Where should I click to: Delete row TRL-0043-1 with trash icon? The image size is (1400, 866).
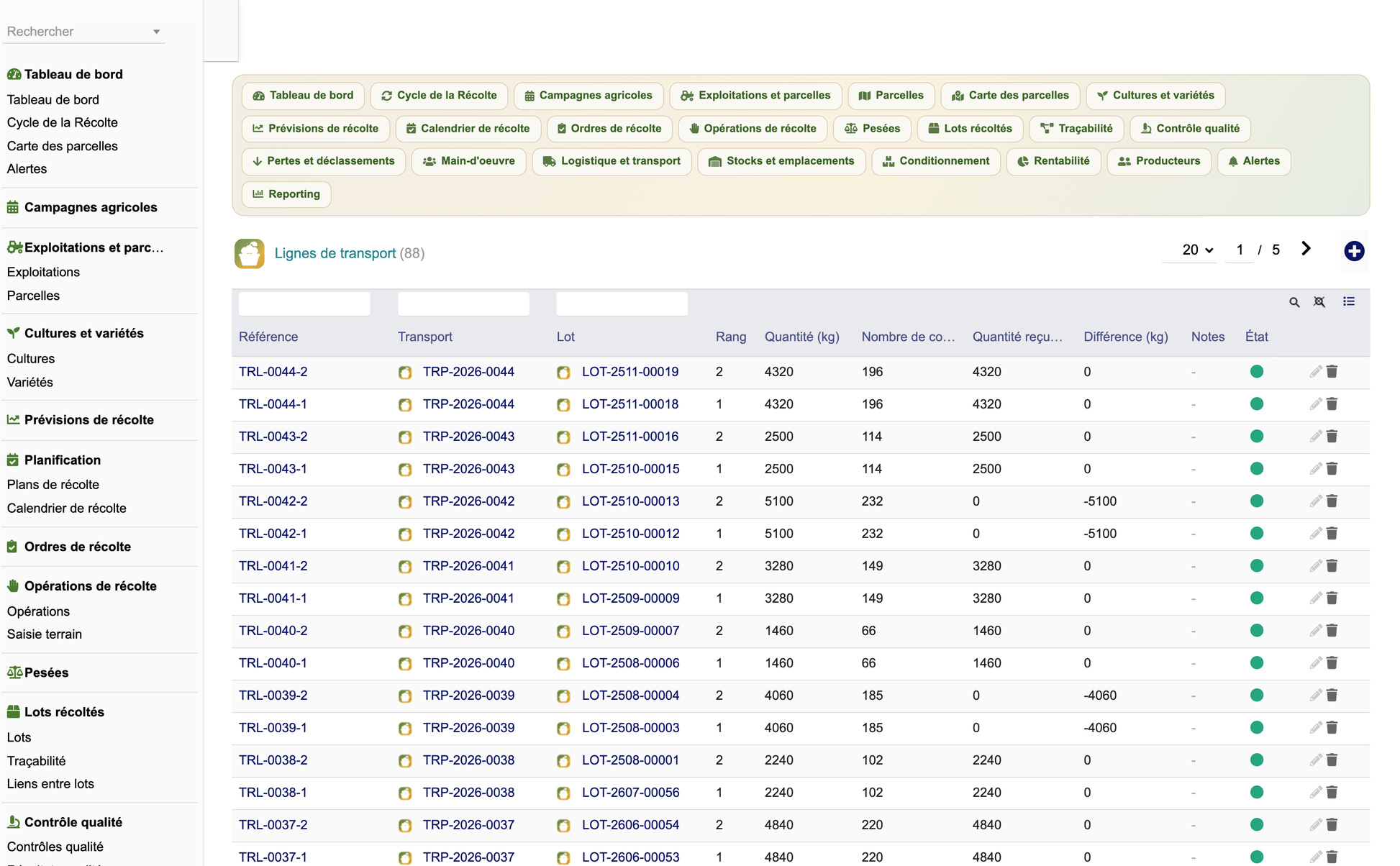pos(1332,469)
